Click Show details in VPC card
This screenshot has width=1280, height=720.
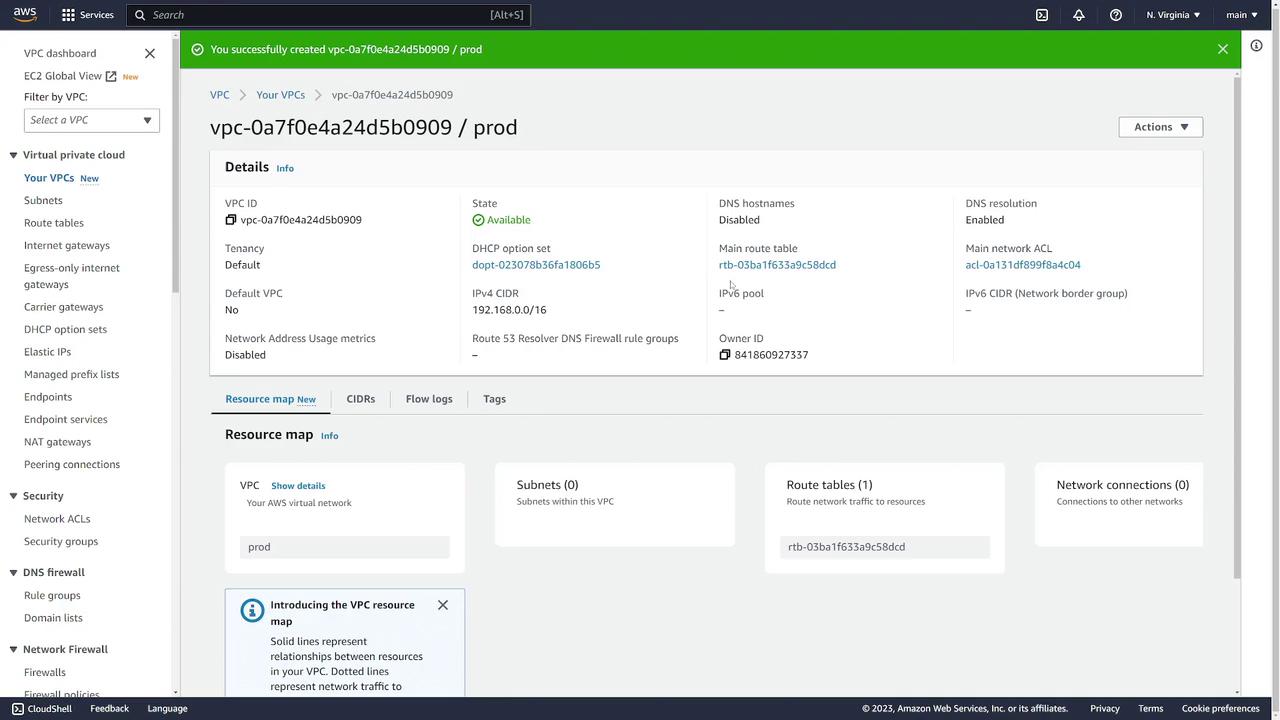click(x=298, y=486)
